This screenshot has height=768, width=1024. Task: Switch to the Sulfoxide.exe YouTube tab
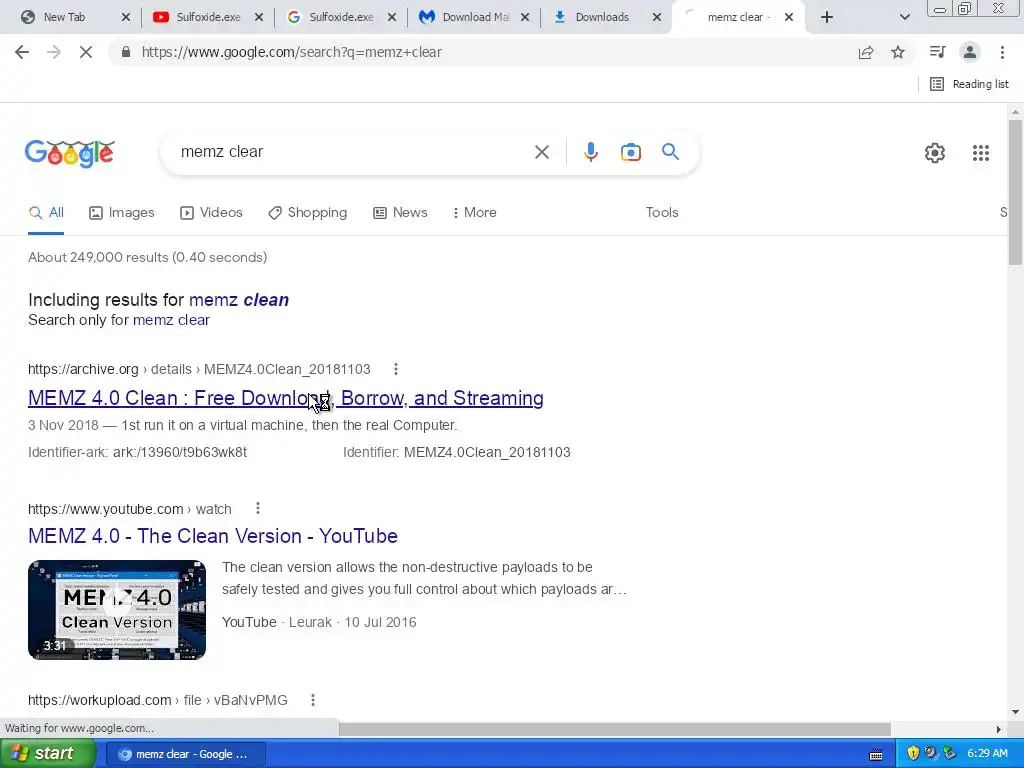click(208, 17)
